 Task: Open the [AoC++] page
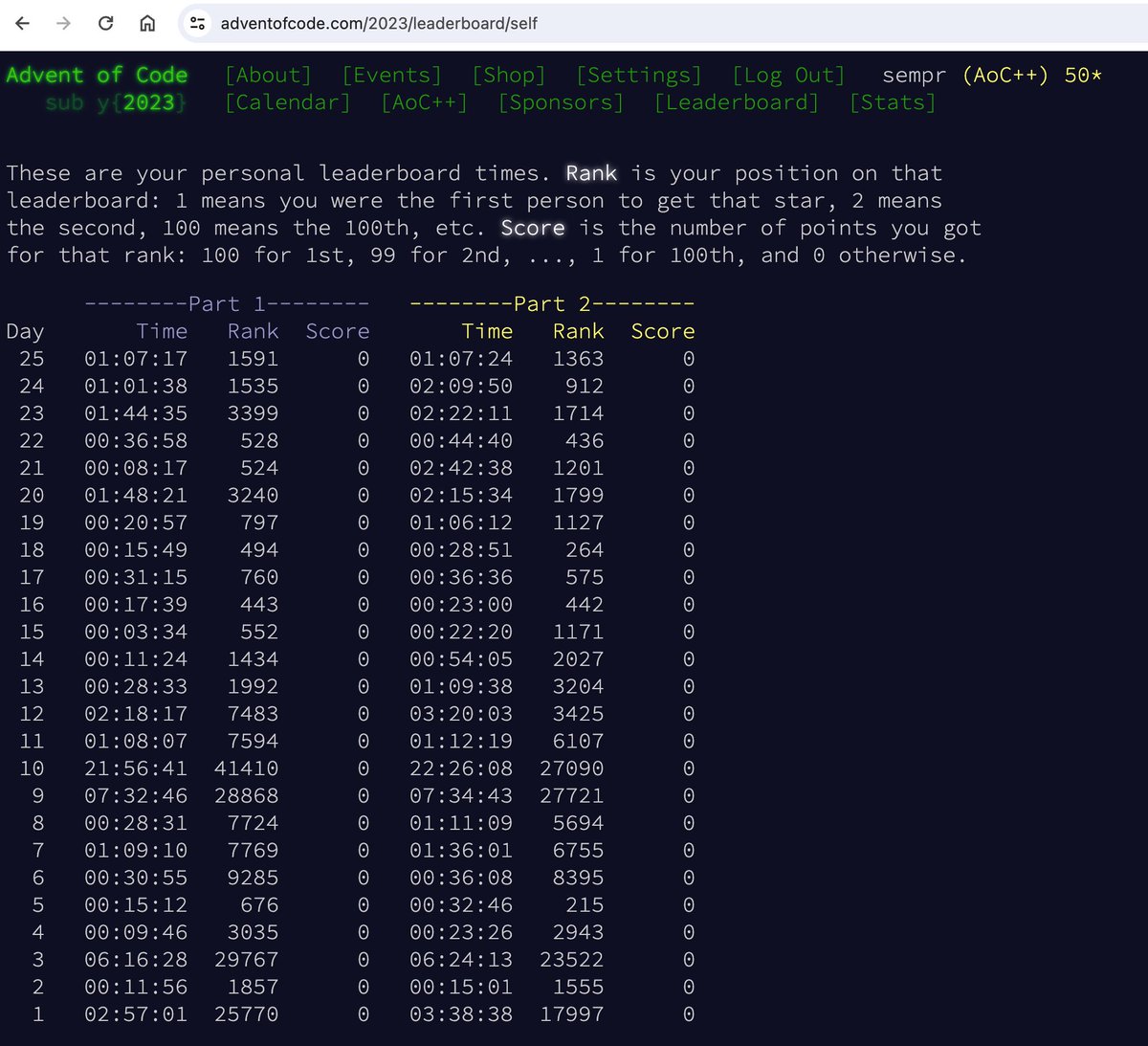(425, 102)
